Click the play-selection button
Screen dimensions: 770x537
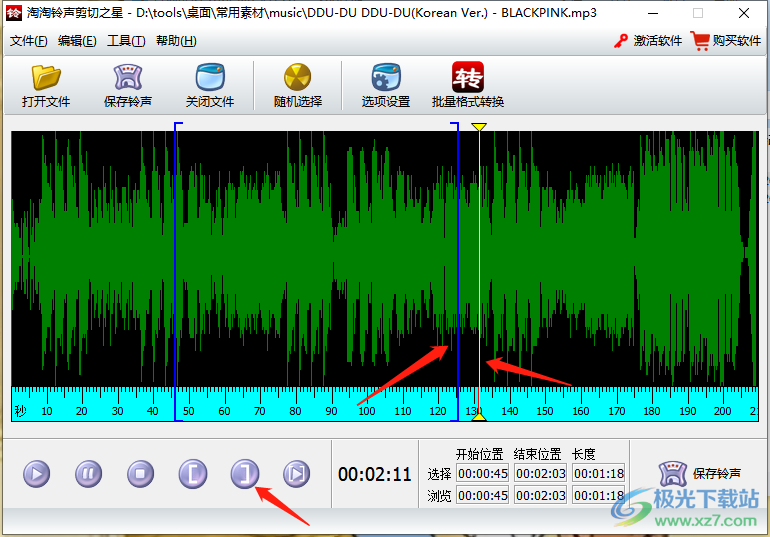297,474
